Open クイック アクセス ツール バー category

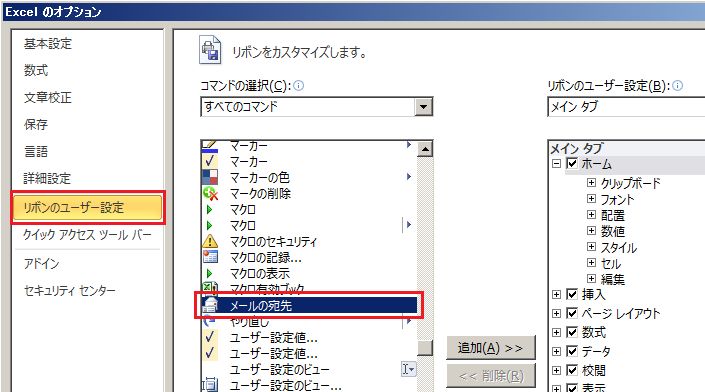pyautogui.click(x=88, y=235)
